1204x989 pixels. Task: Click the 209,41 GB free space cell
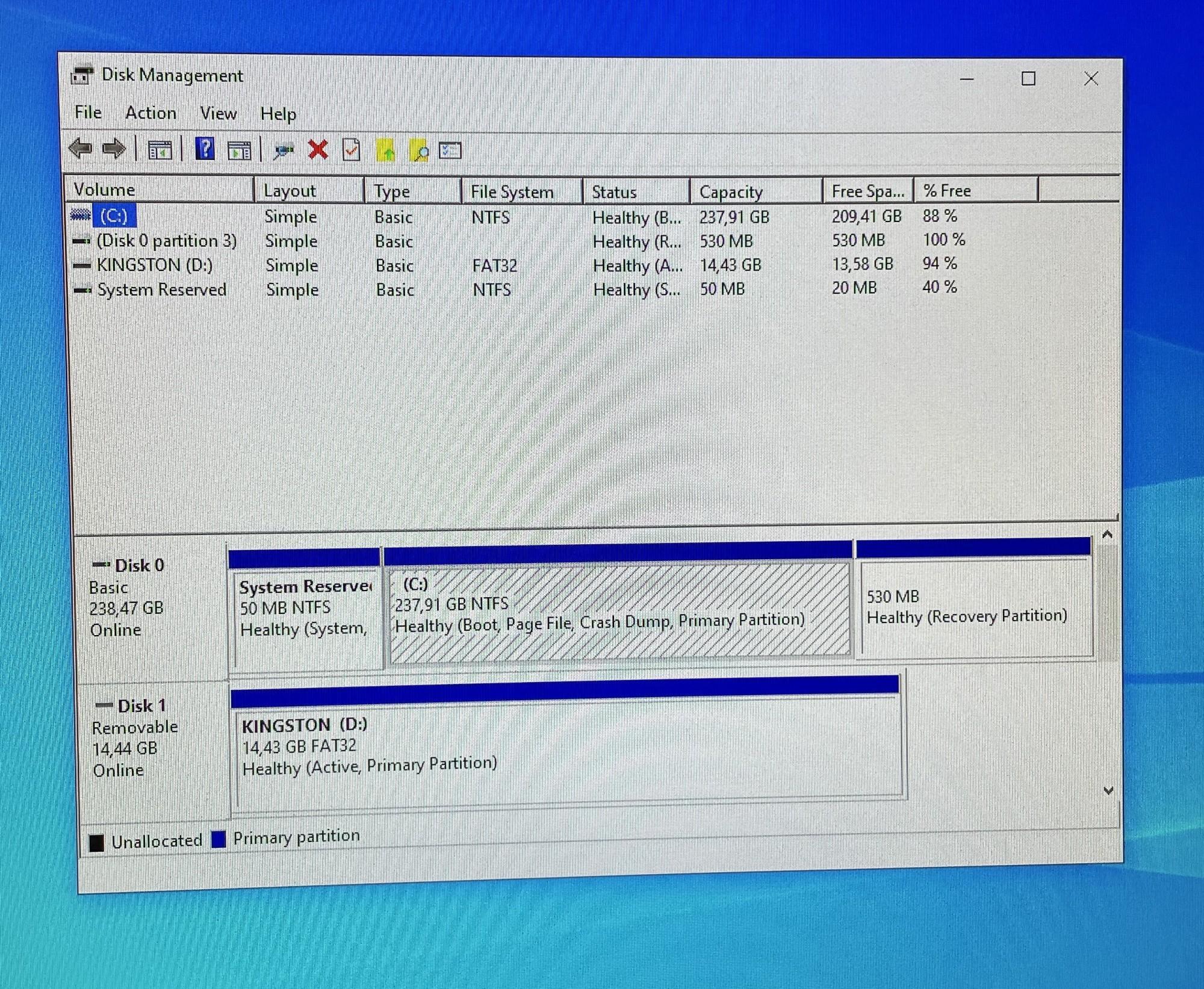[866, 216]
